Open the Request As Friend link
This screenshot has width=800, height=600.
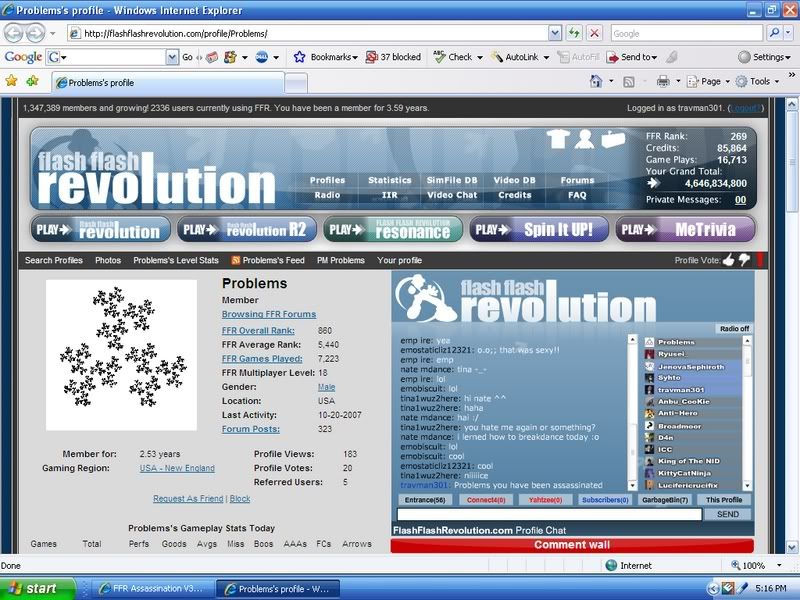188,498
